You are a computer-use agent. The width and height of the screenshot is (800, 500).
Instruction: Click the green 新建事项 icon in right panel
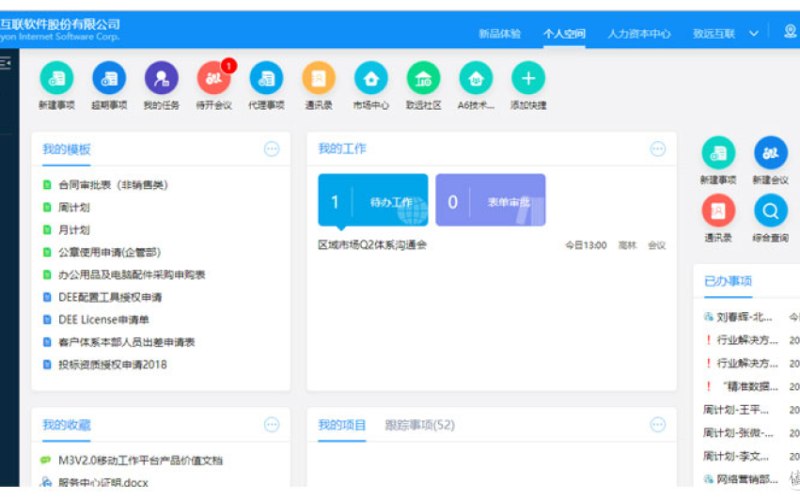pyautogui.click(x=718, y=153)
